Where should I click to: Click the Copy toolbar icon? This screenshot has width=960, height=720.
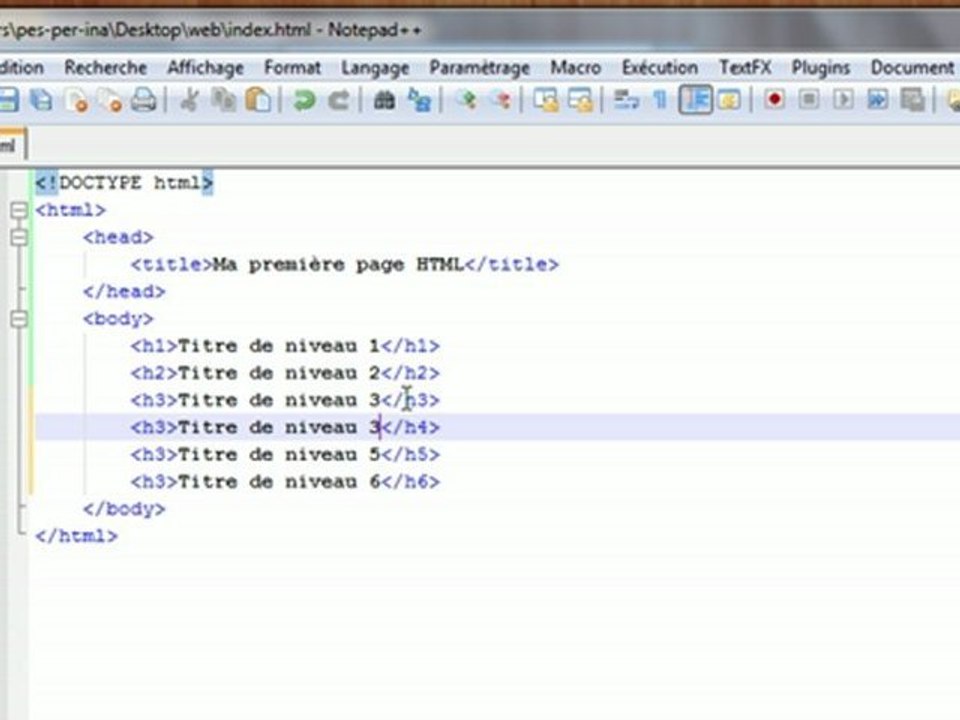[223, 100]
